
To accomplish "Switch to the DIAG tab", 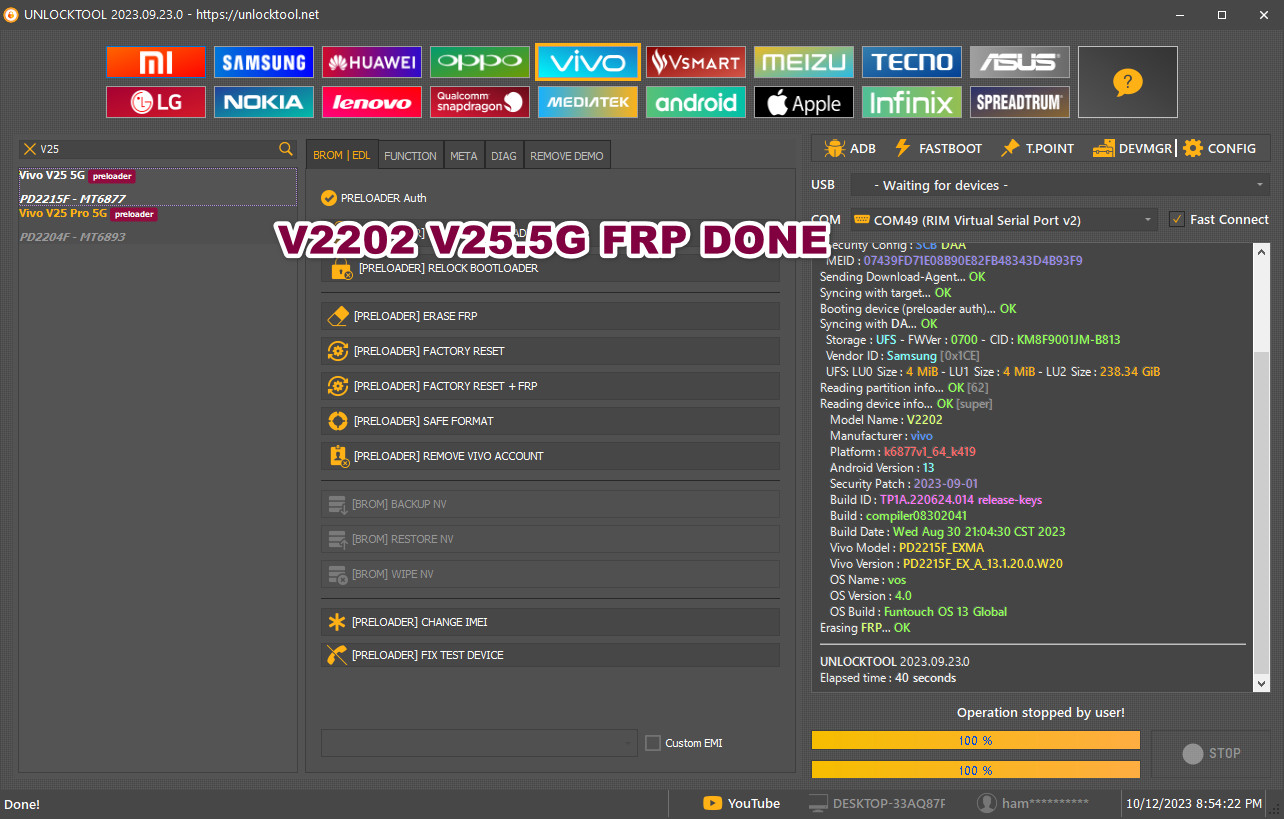I will pos(504,156).
